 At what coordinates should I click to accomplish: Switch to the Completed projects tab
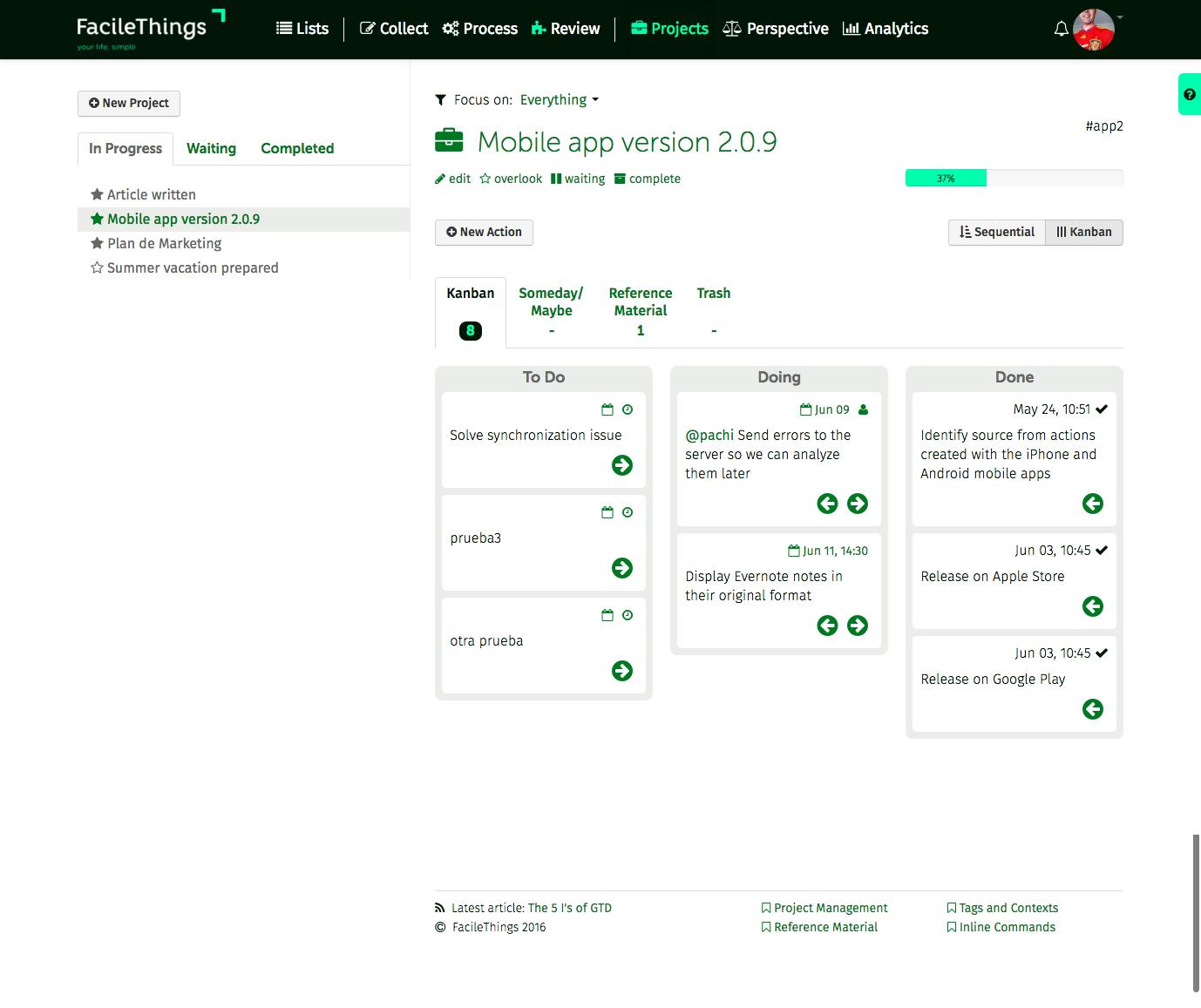point(296,148)
